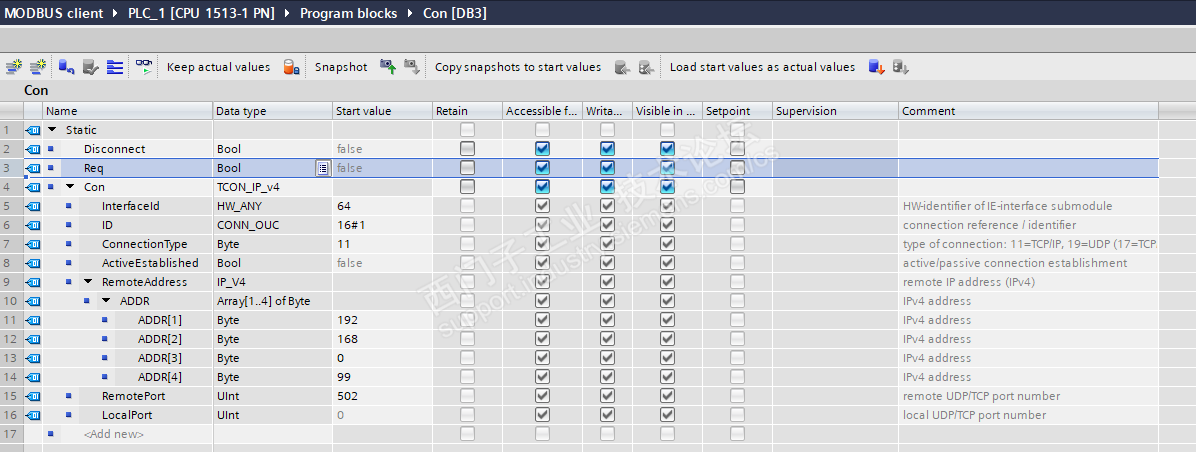
Task: Click the tag icon in row 15 RemotePort
Action: point(32,396)
